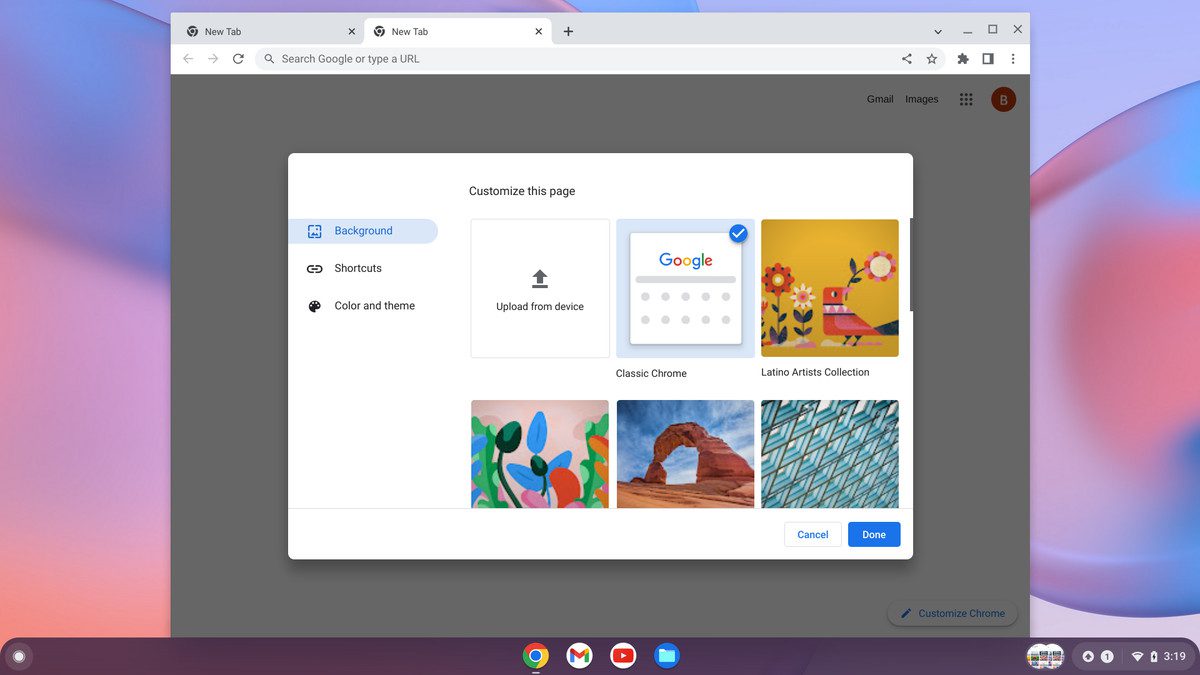The image size is (1200, 675).
Task: Bookmark this tab with star icon
Action: click(932, 59)
